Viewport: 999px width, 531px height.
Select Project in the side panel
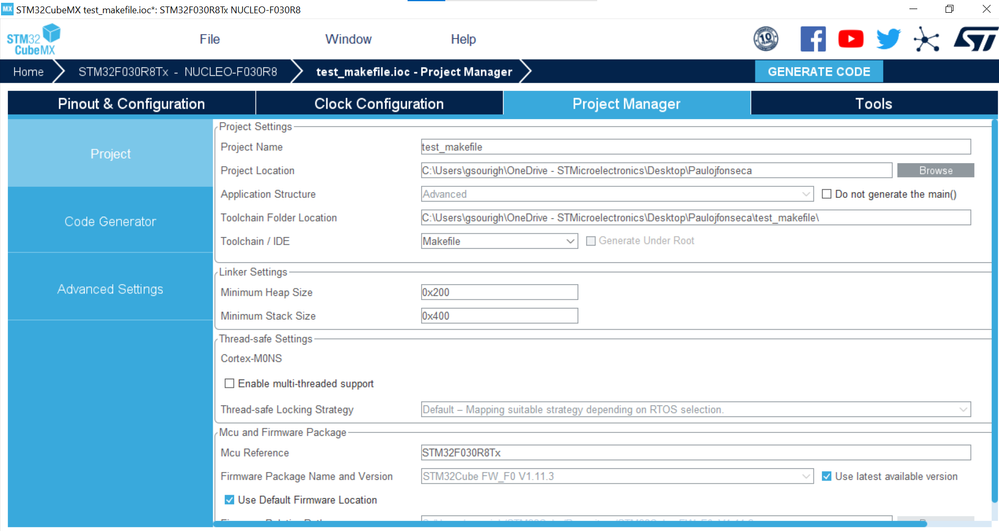[x=110, y=154]
